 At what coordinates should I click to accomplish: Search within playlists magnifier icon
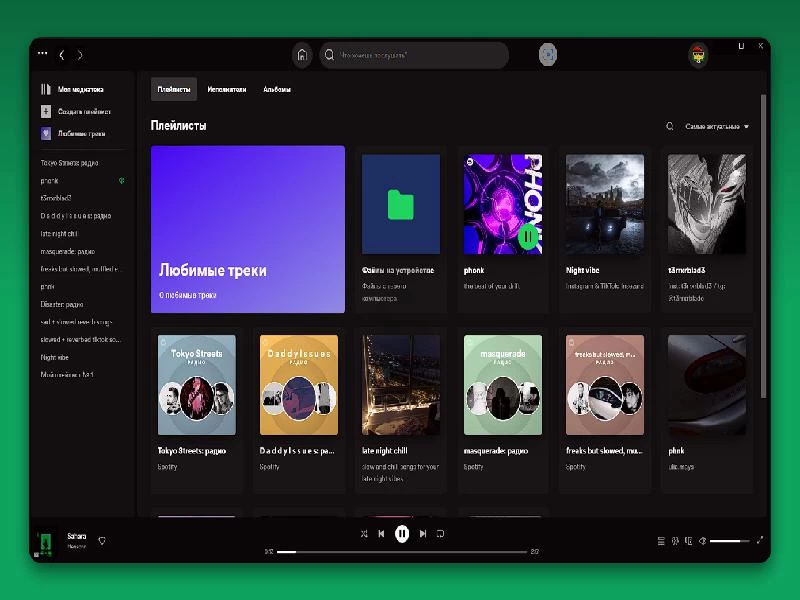coord(670,126)
